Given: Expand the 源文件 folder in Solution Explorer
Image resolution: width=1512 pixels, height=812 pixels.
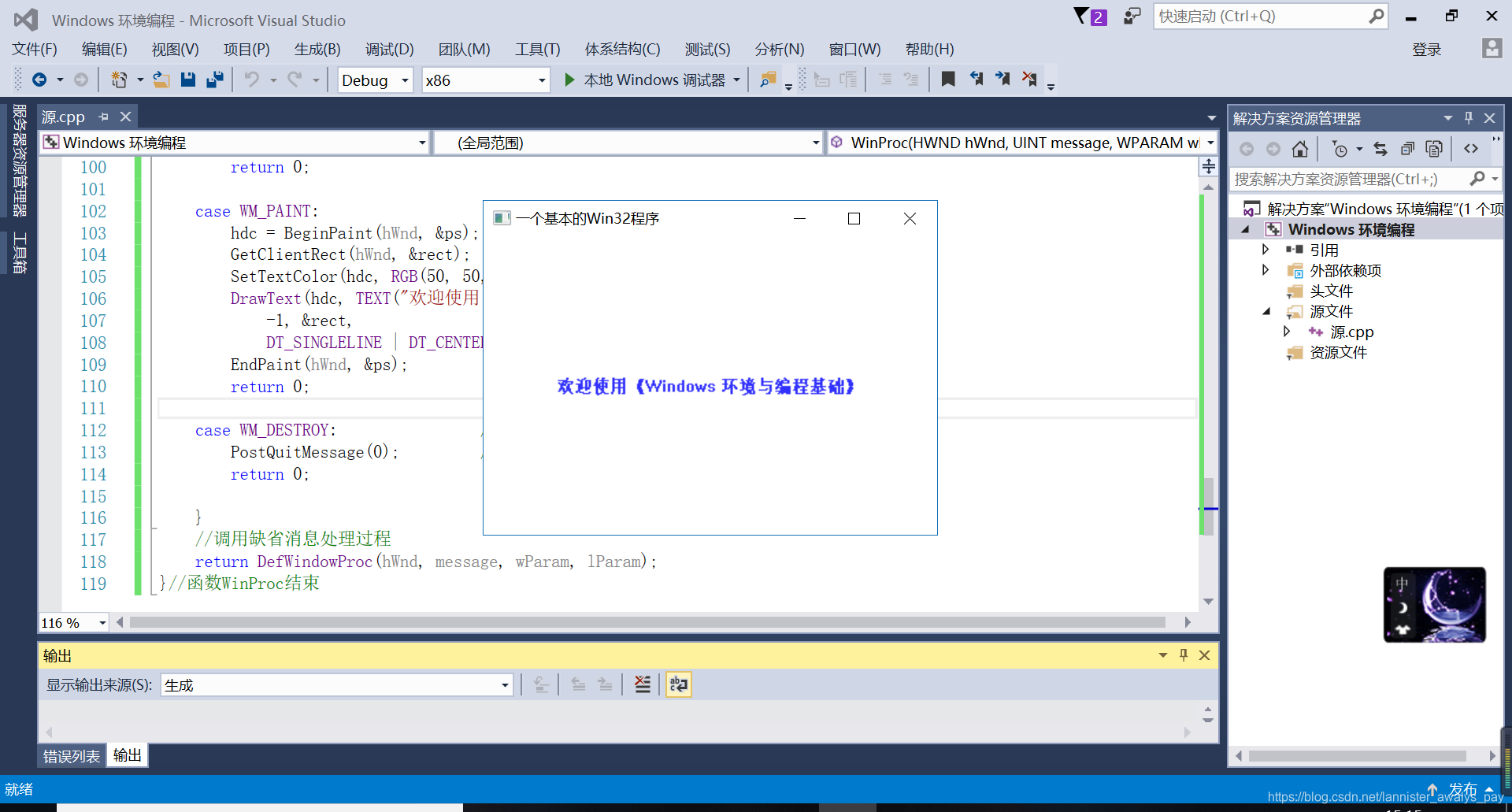Looking at the screenshot, I should click(x=1266, y=311).
